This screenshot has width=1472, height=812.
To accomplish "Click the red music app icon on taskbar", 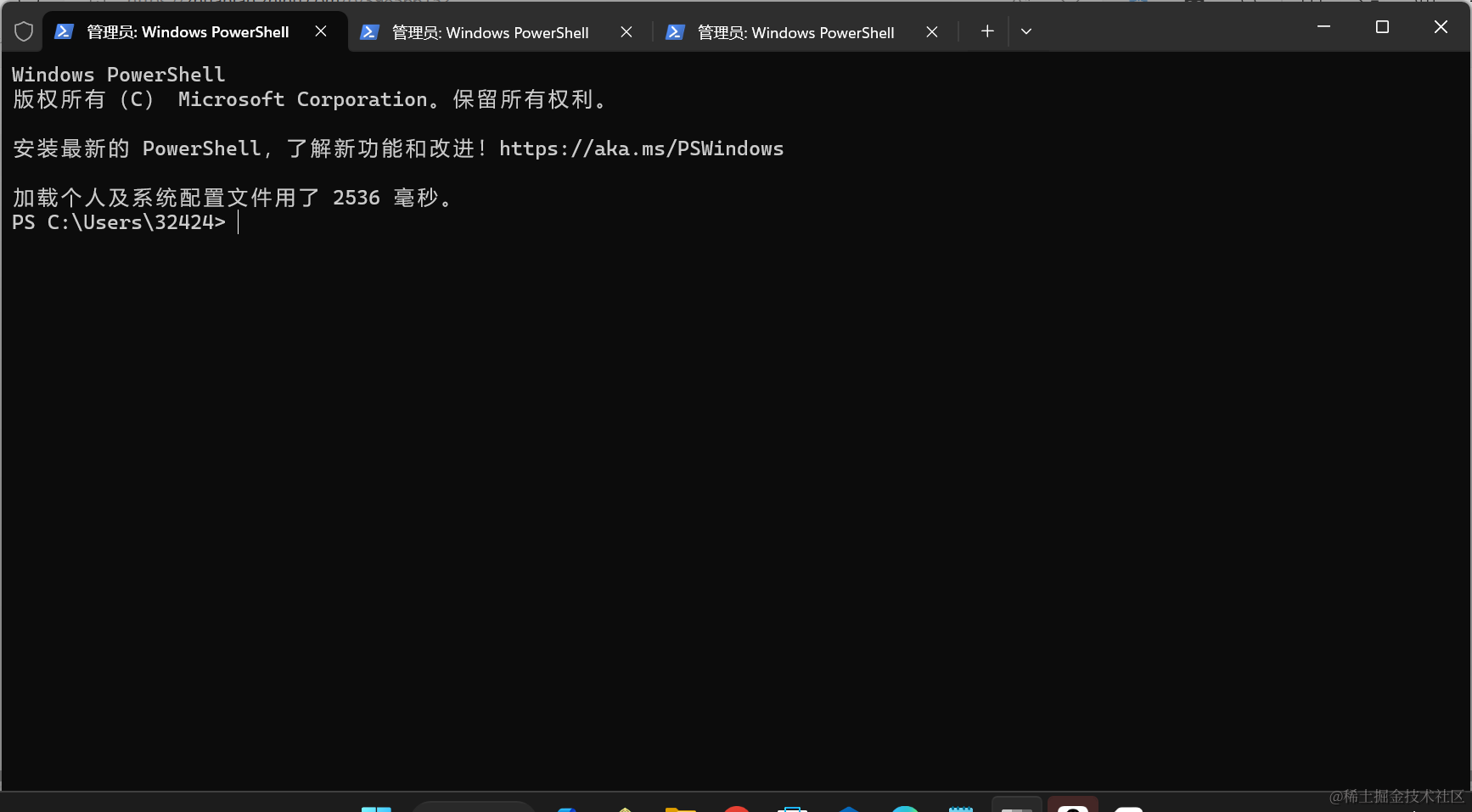I will pos(738,806).
